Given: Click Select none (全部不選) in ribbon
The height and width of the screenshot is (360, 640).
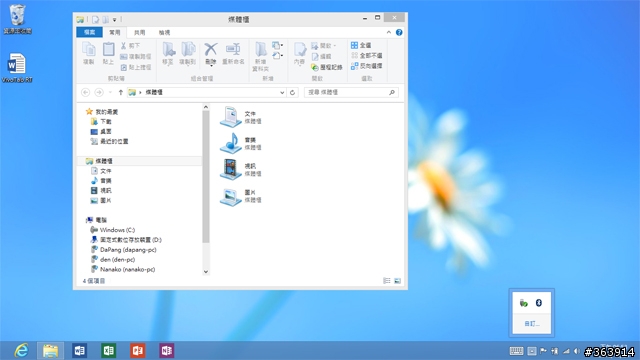Looking at the screenshot, I should pos(367,56).
